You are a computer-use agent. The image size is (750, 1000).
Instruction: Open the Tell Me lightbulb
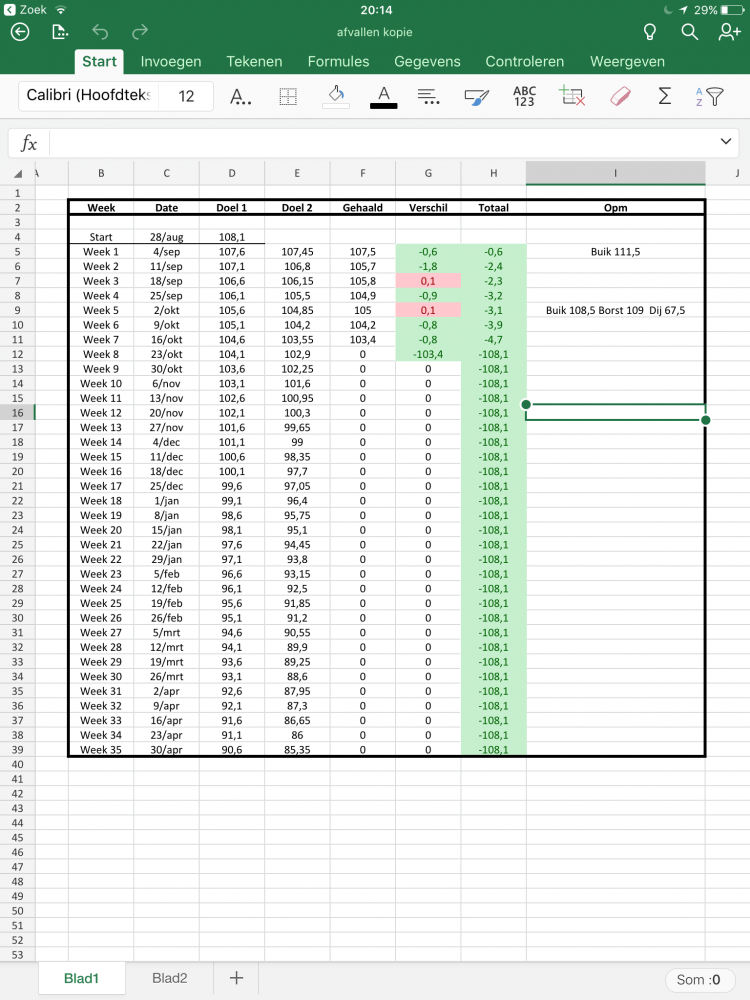pyautogui.click(x=649, y=32)
